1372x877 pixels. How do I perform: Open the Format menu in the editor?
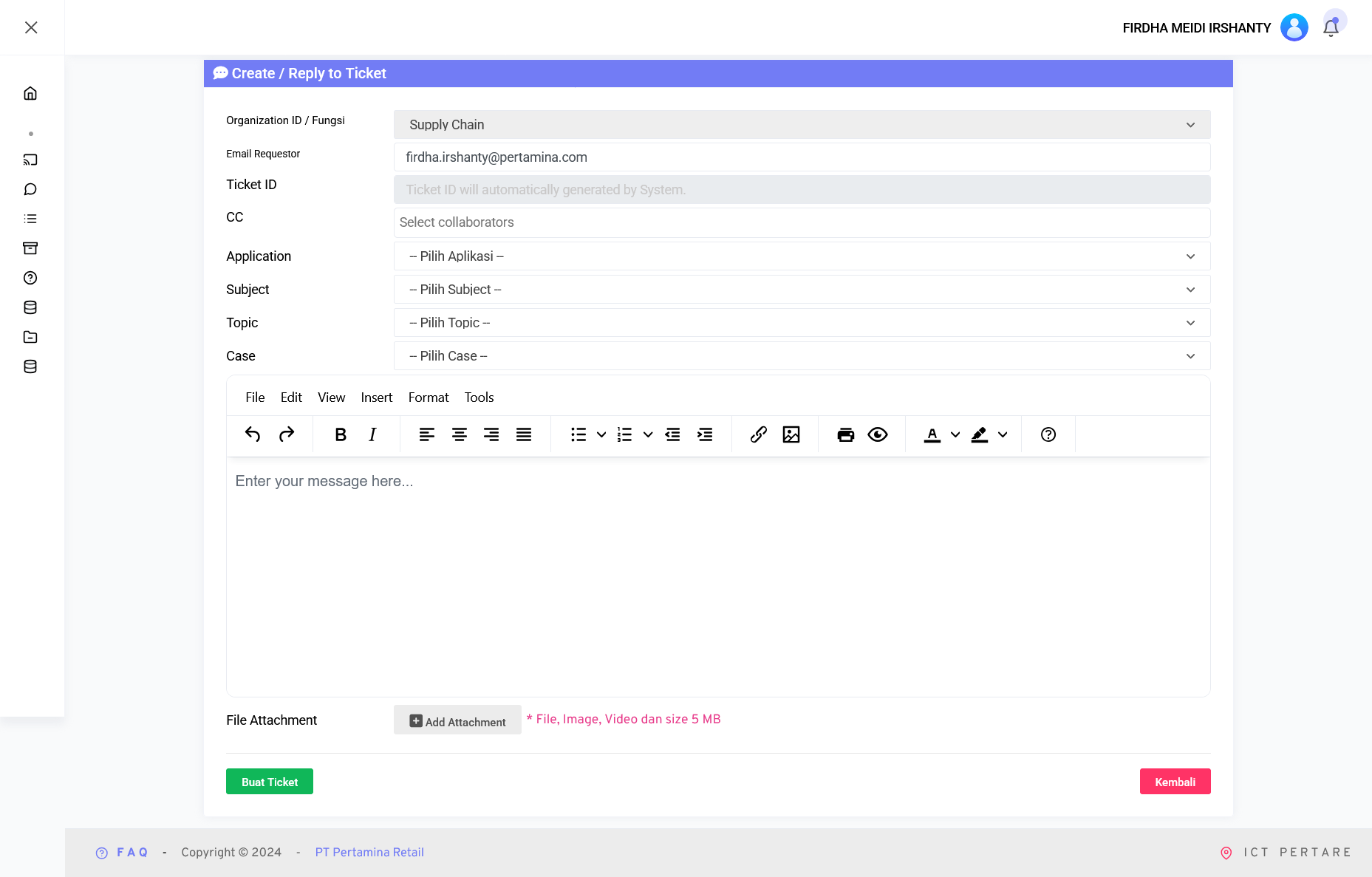point(429,397)
